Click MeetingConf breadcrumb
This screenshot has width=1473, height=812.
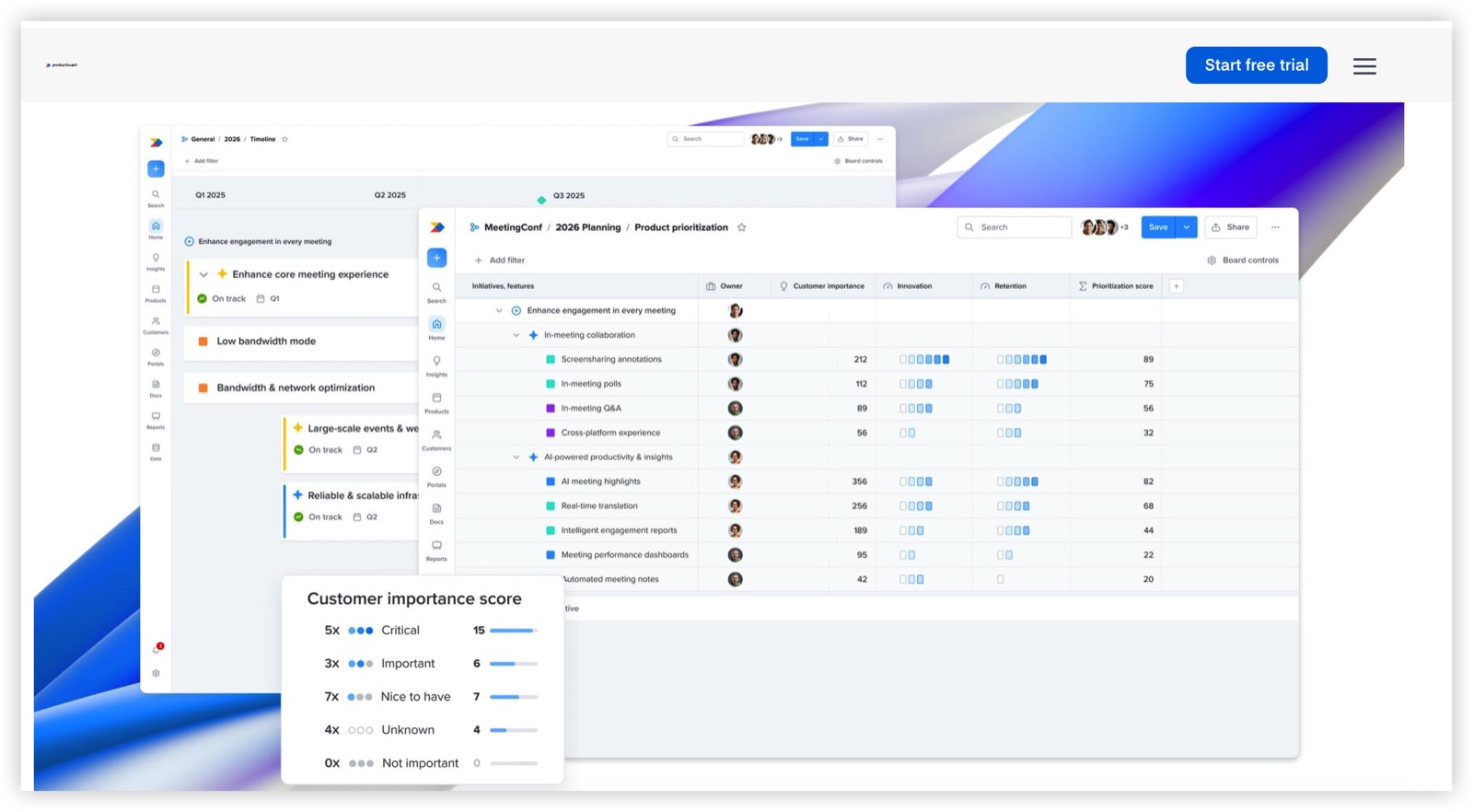tap(513, 227)
